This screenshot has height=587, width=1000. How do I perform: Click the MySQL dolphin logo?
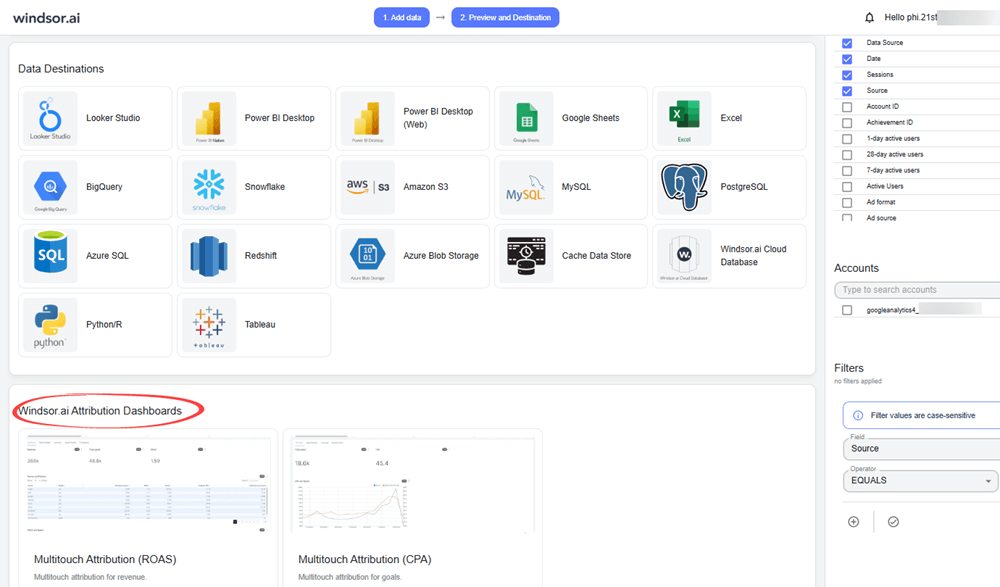(x=526, y=187)
